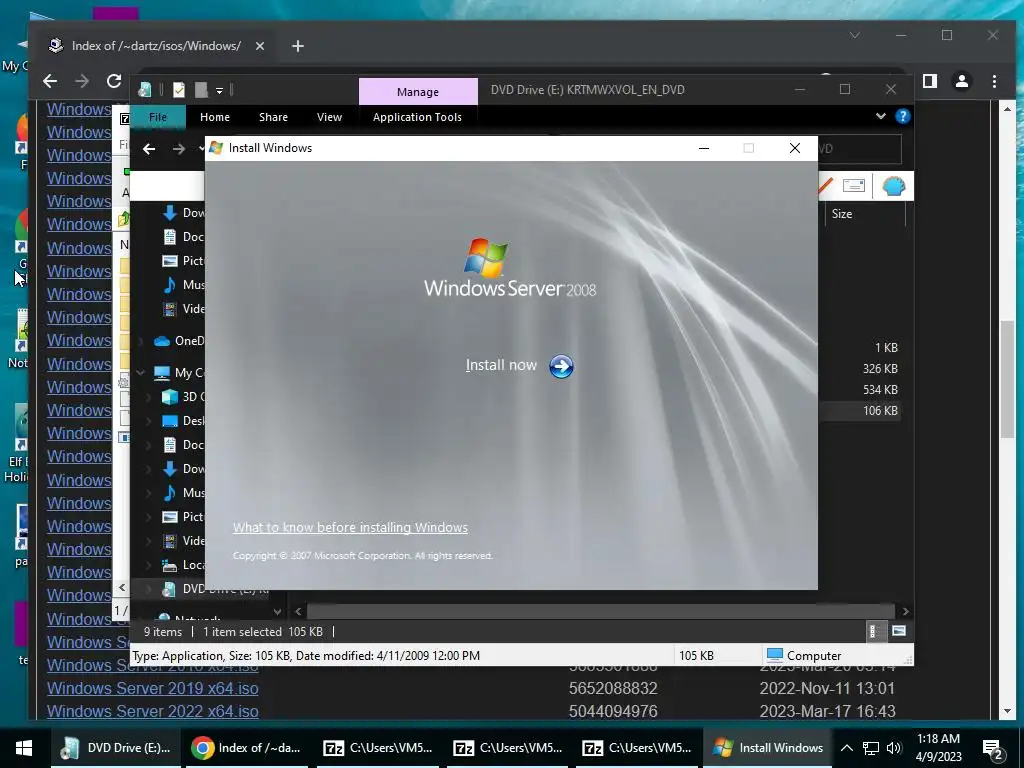Switch to Large icons view in status bar
The image size is (1024, 768).
[x=899, y=631]
